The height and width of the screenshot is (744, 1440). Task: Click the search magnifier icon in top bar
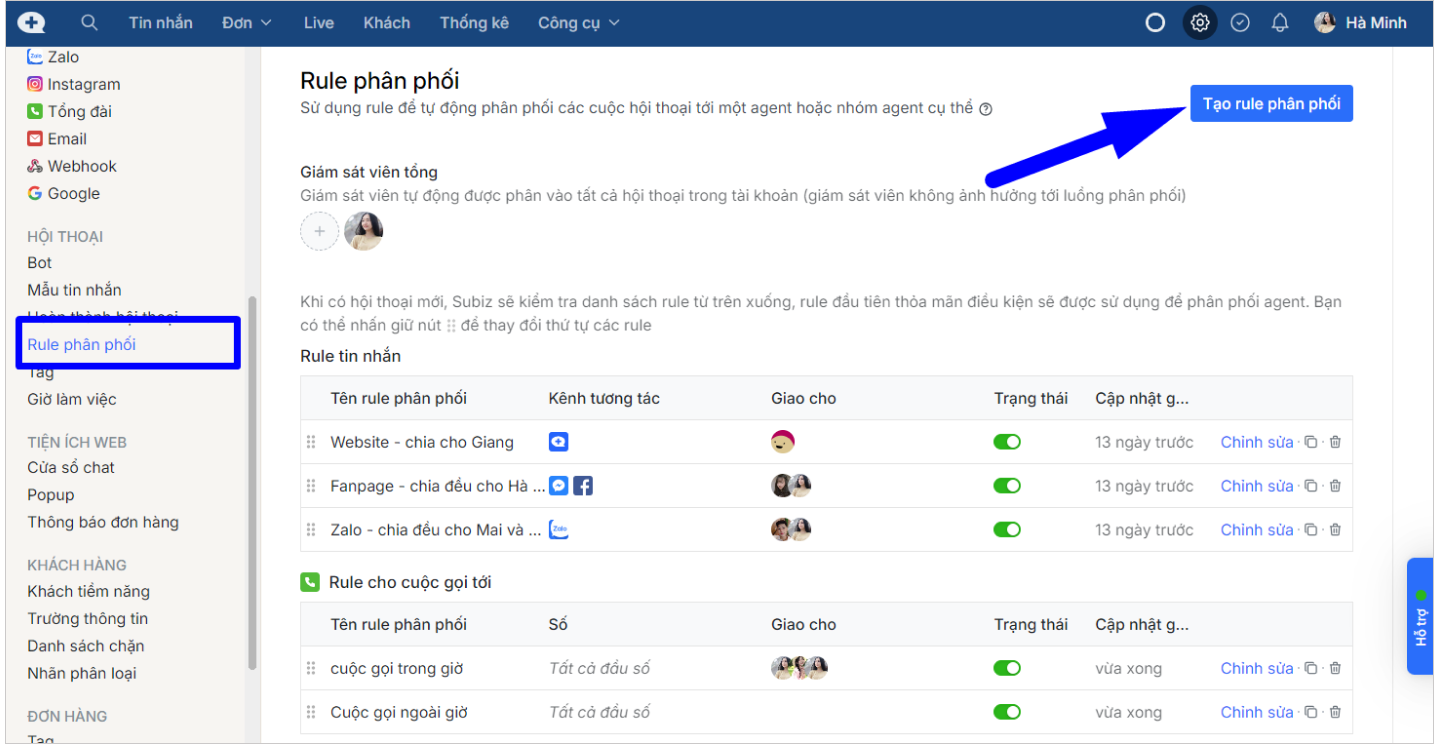[90, 22]
